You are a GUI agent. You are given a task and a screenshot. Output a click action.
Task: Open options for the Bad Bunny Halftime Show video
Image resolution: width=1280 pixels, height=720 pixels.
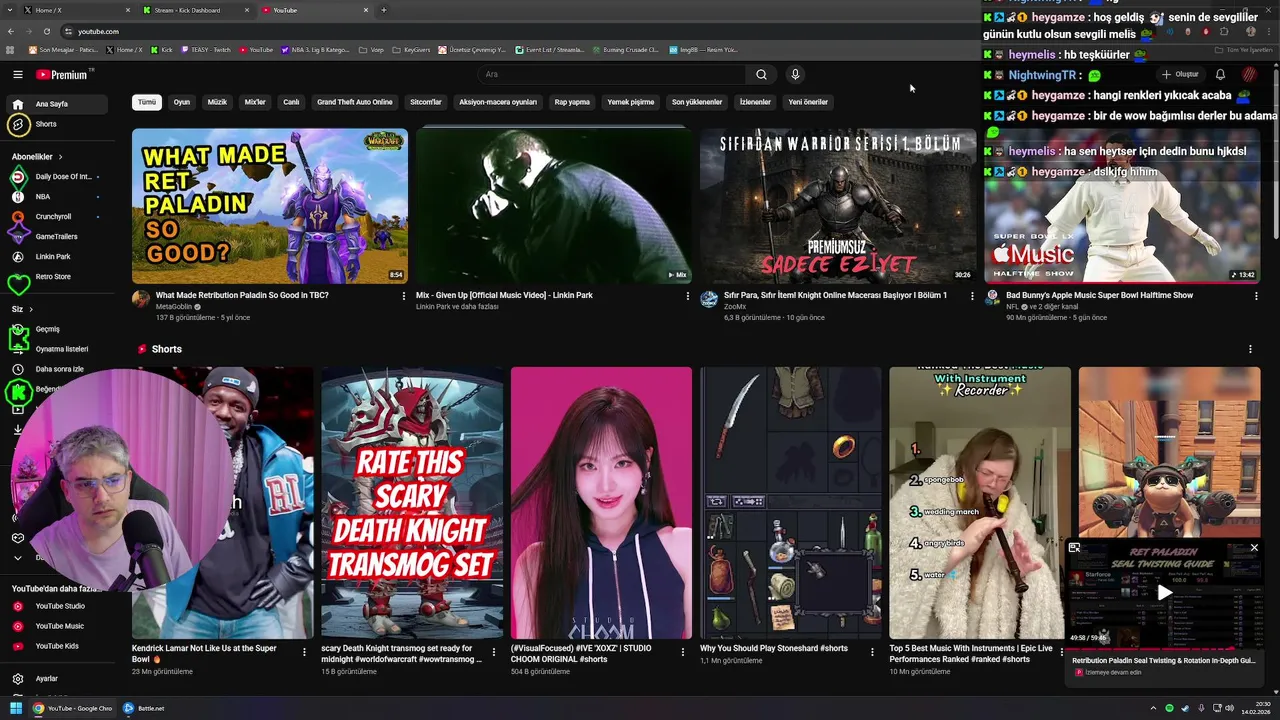click(1256, 296)
